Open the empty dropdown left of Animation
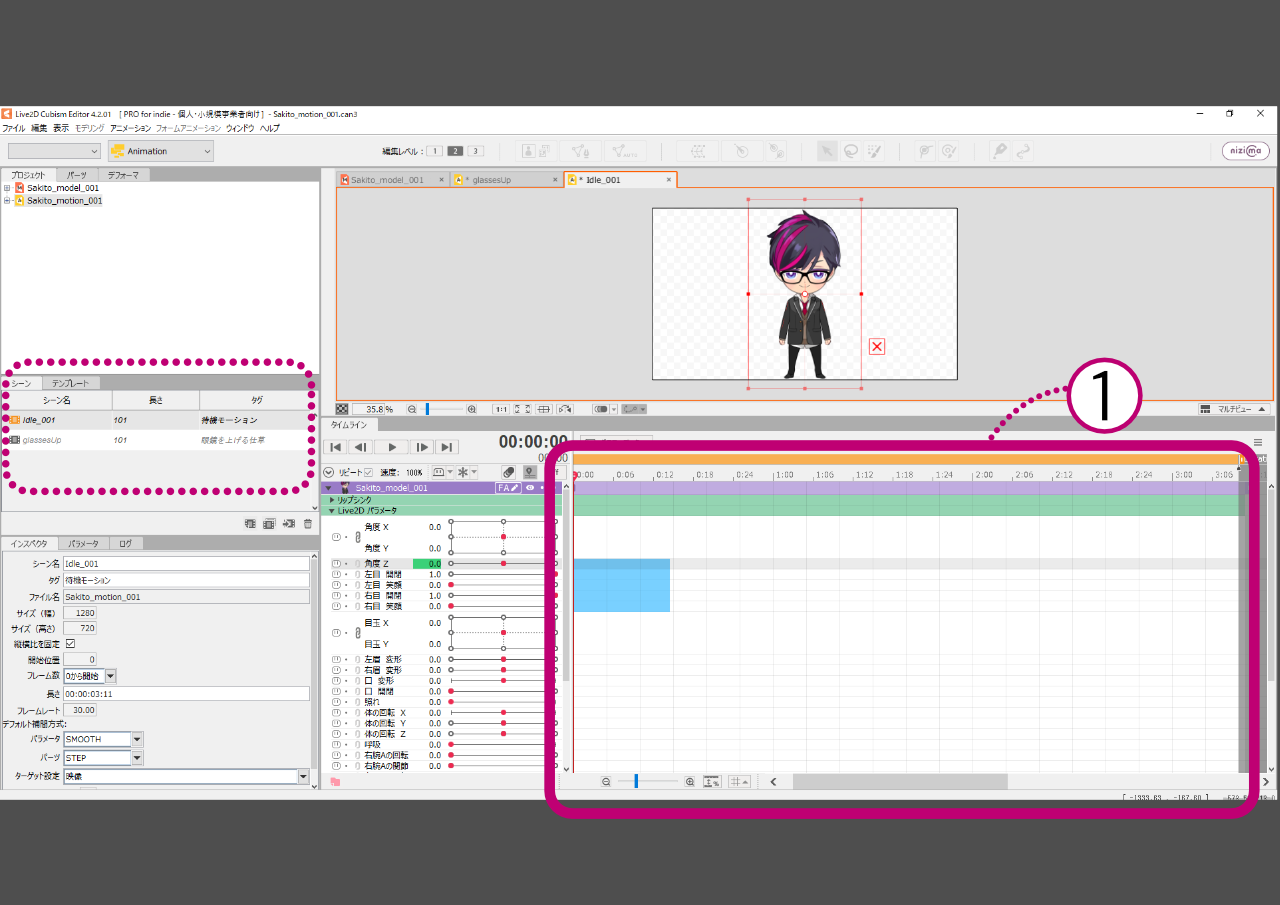This screenshot has height=905, width=1280. click(55, 151)
